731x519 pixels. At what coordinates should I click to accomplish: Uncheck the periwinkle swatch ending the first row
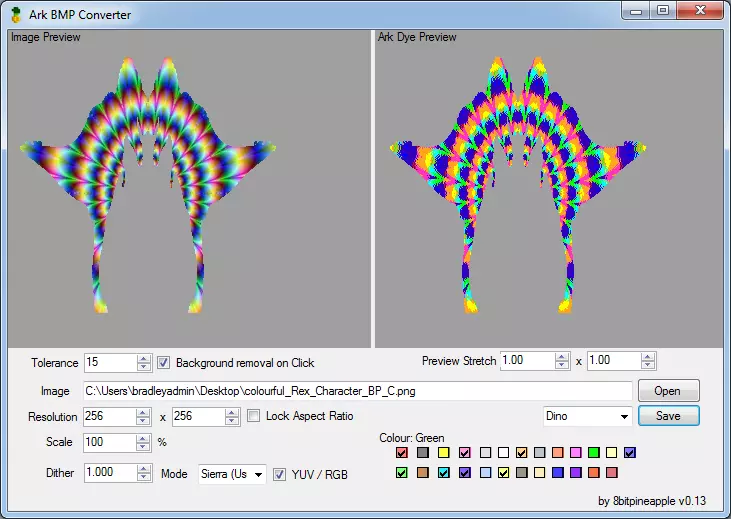[630, 452]
